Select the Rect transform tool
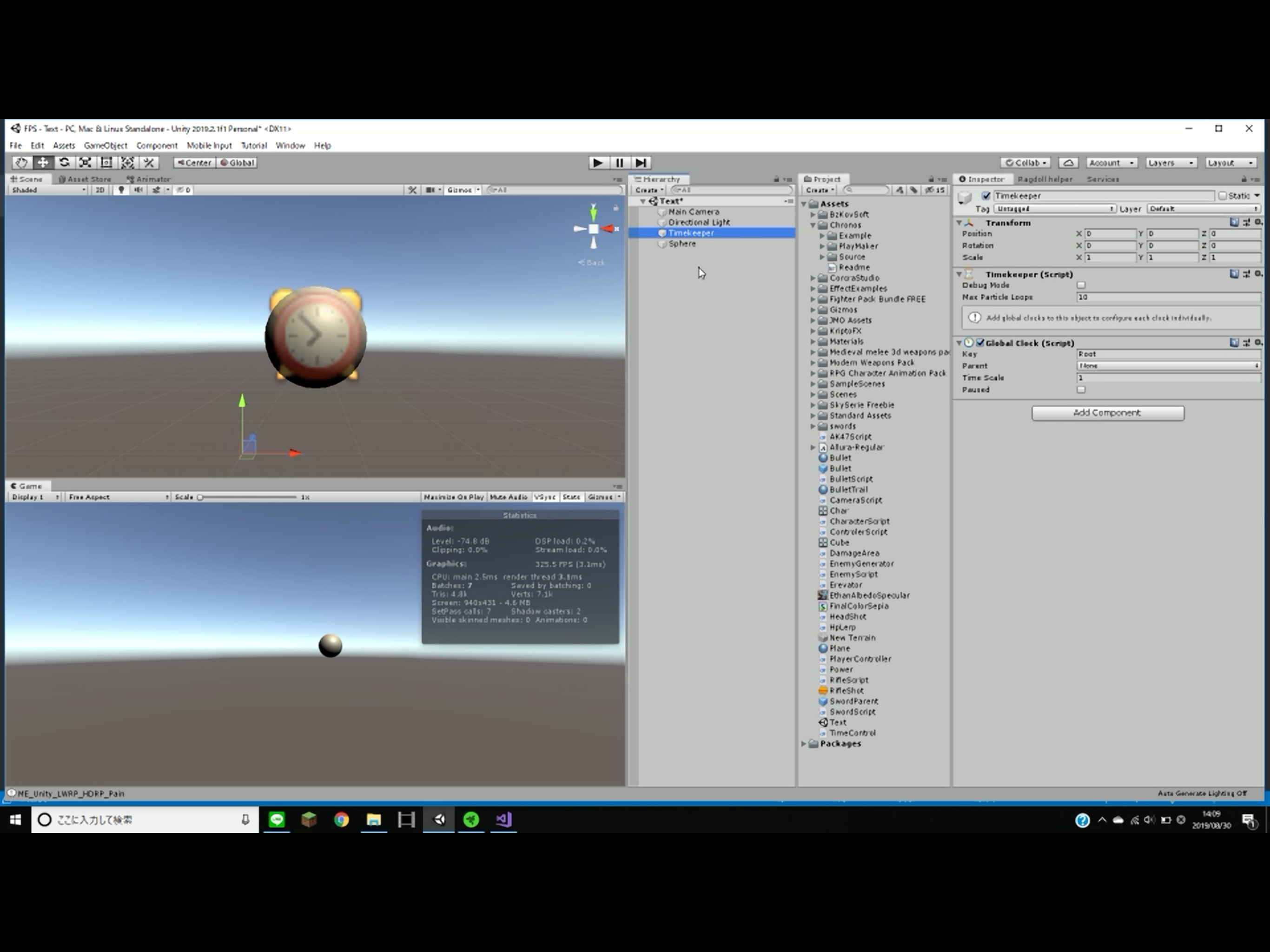Screen dimensions: 1270x952 pyautogui.click(x=106, y=163)
